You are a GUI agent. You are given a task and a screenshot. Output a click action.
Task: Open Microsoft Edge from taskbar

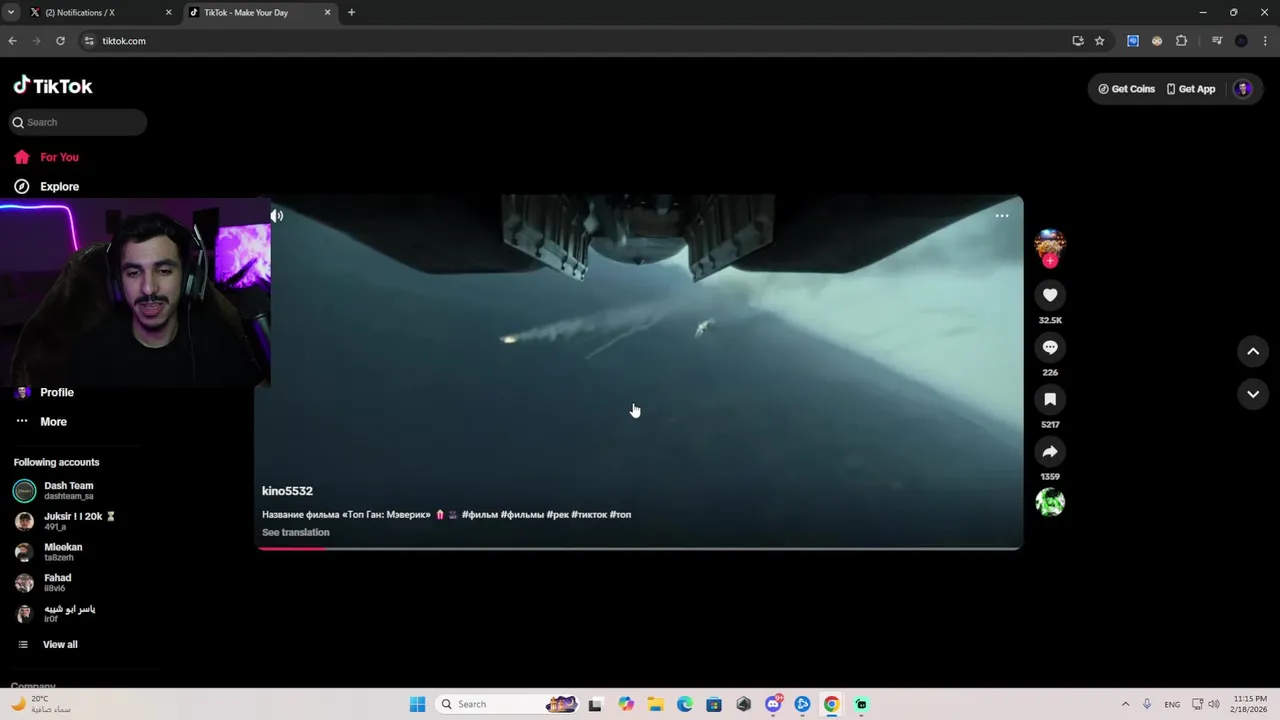[684, 704]
